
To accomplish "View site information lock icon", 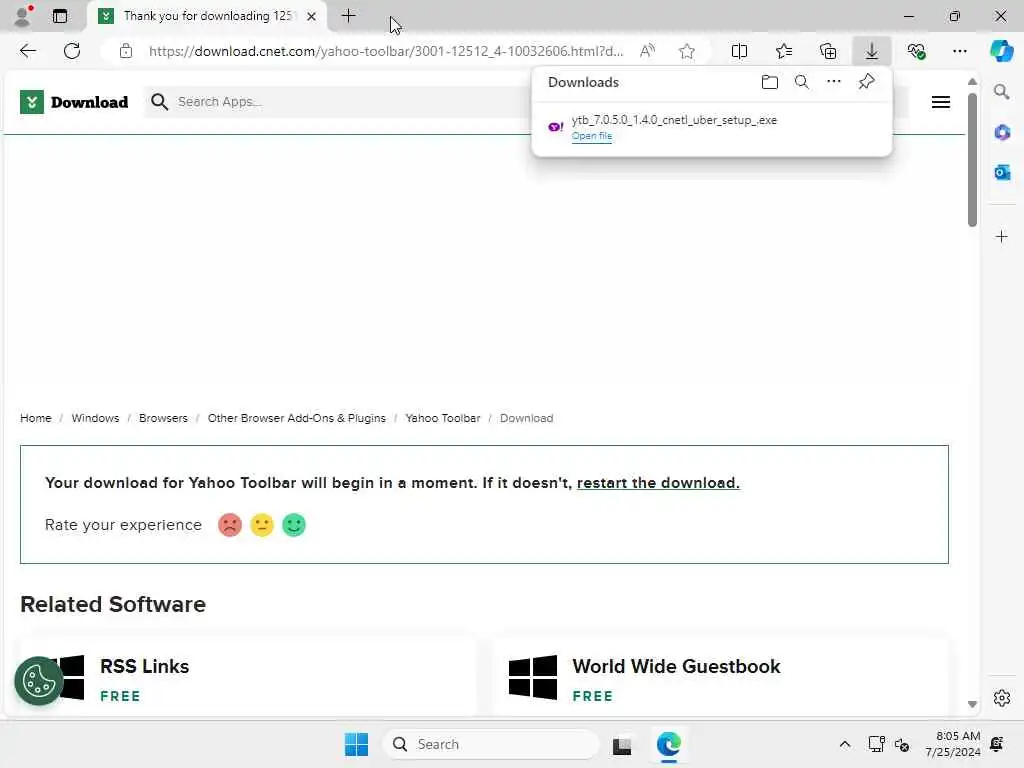I will click(126, 51).
